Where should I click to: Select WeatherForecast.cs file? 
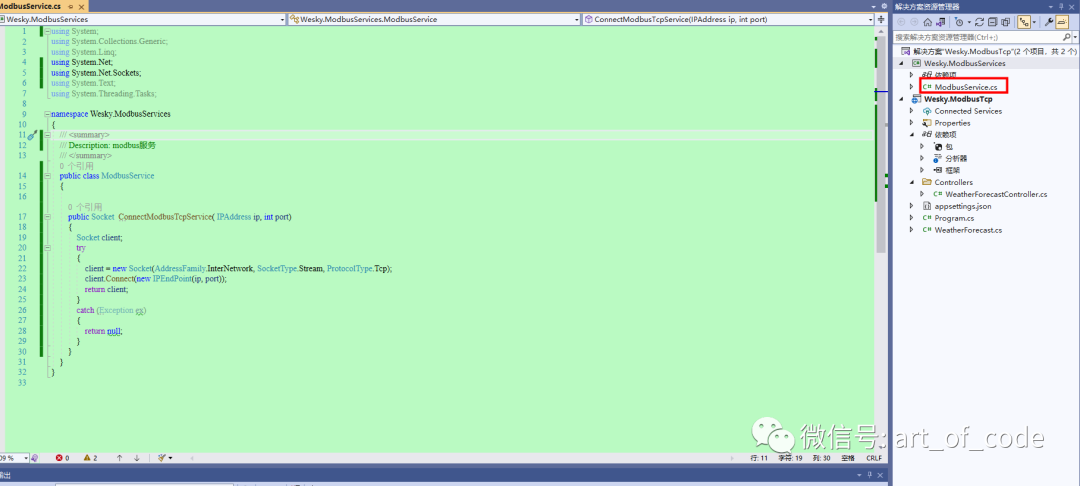coord(968,230)
